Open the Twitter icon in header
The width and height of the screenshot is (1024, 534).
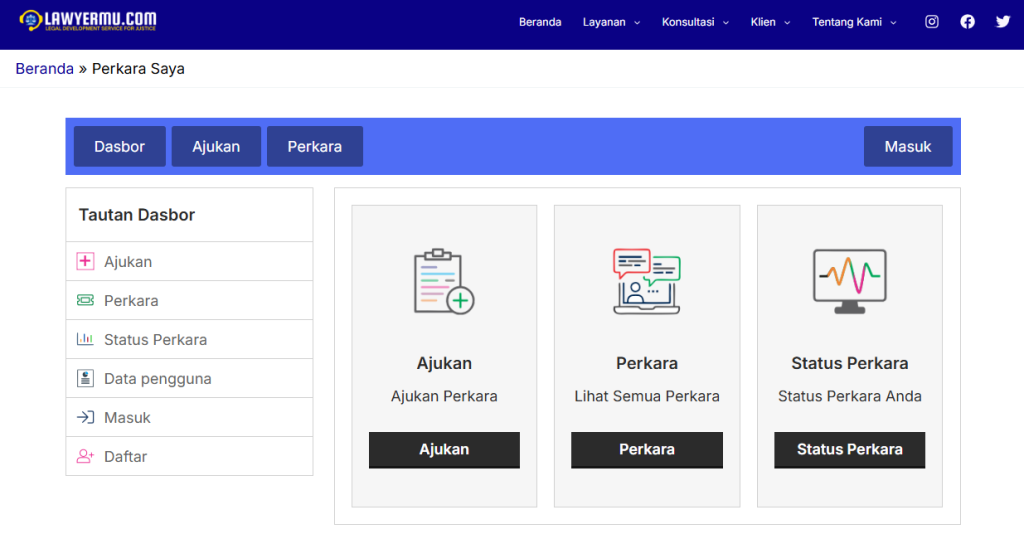coord(1003,22)
